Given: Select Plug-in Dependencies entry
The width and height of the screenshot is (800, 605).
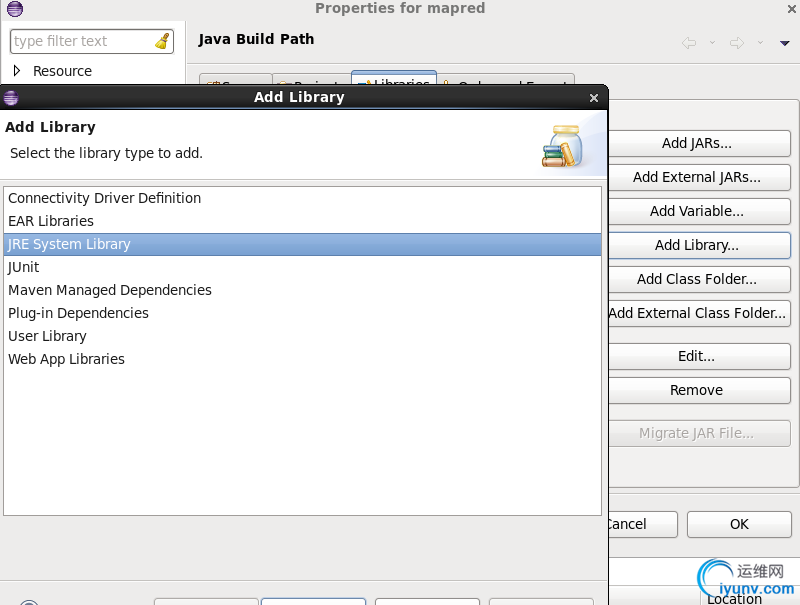Looking at the screenshot, I should [x=302, y=313].
